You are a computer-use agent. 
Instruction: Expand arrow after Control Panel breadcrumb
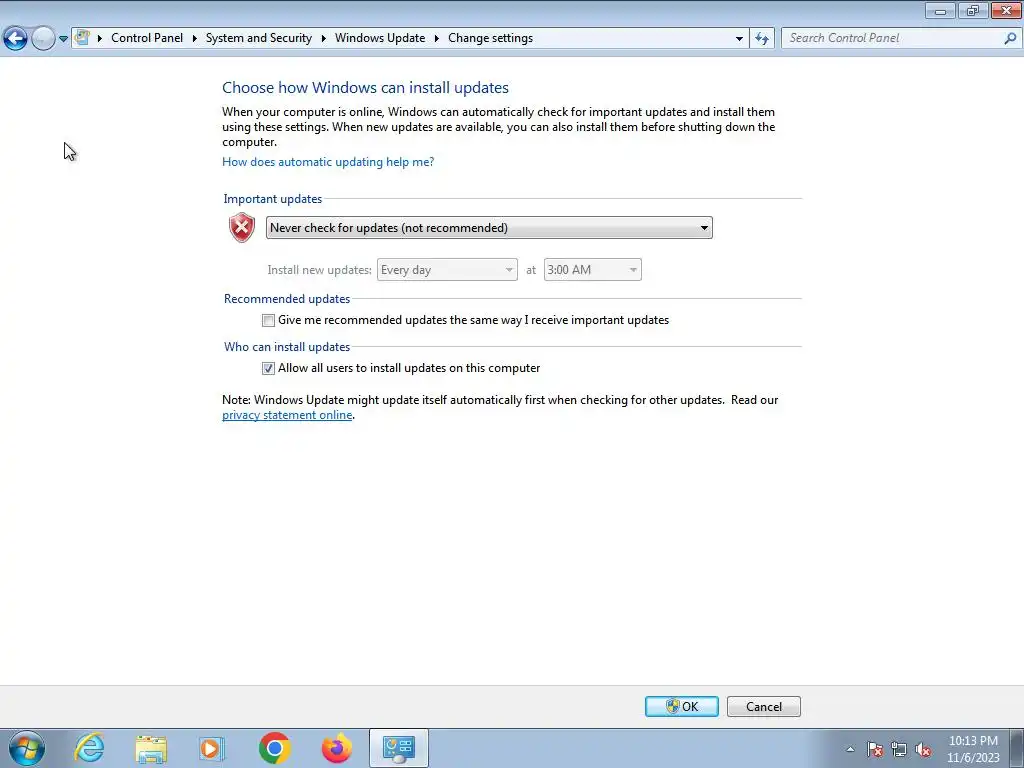[195, 39]
